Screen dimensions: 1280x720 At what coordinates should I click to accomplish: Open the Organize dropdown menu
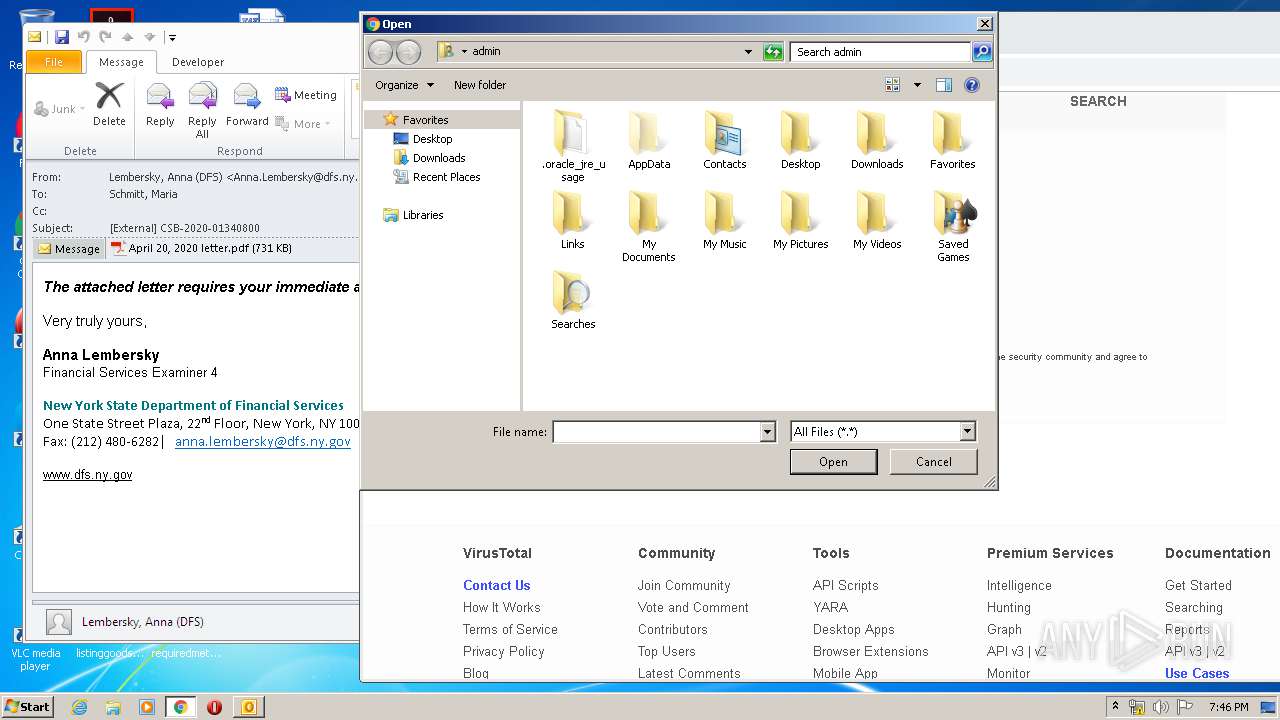pos(404,85)
